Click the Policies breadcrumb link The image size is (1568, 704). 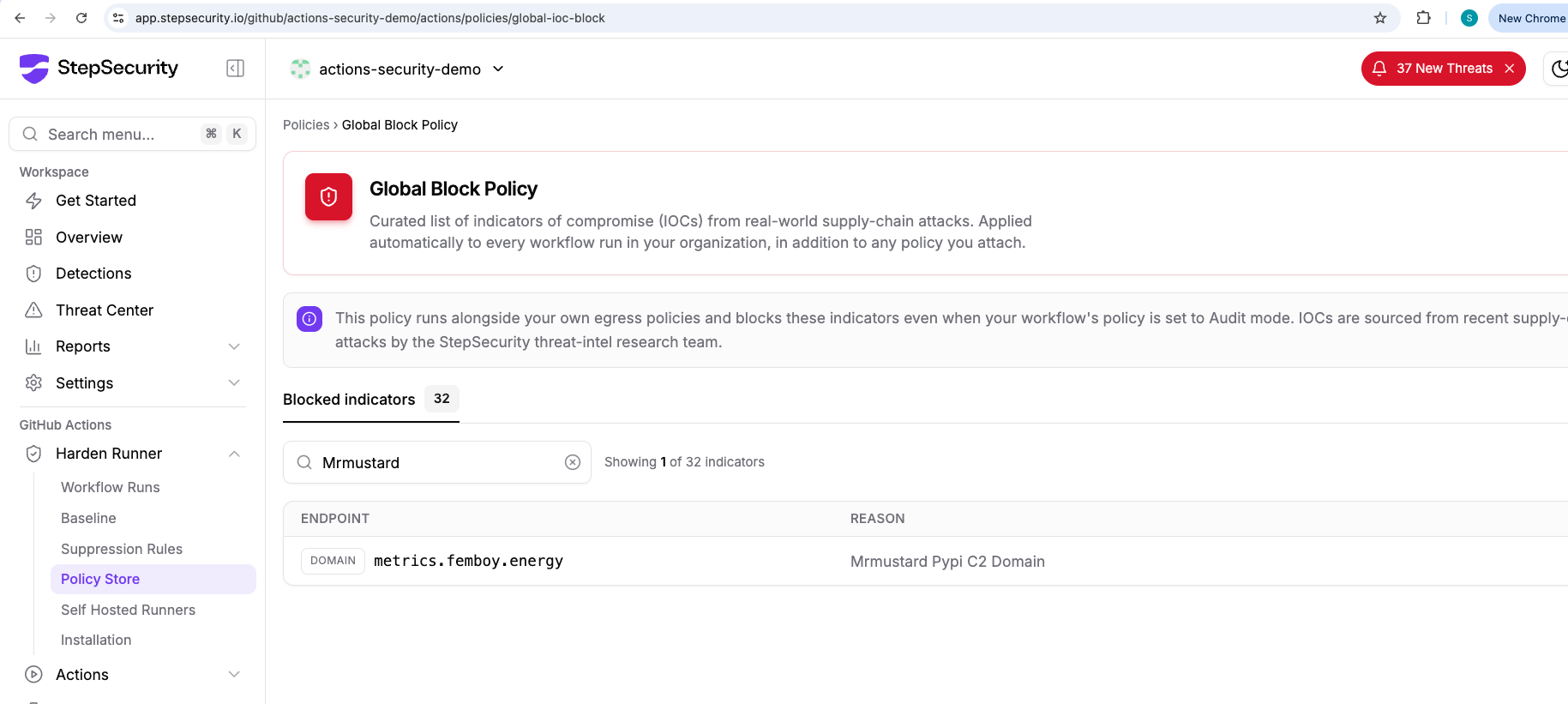click(x=306, y=125)
